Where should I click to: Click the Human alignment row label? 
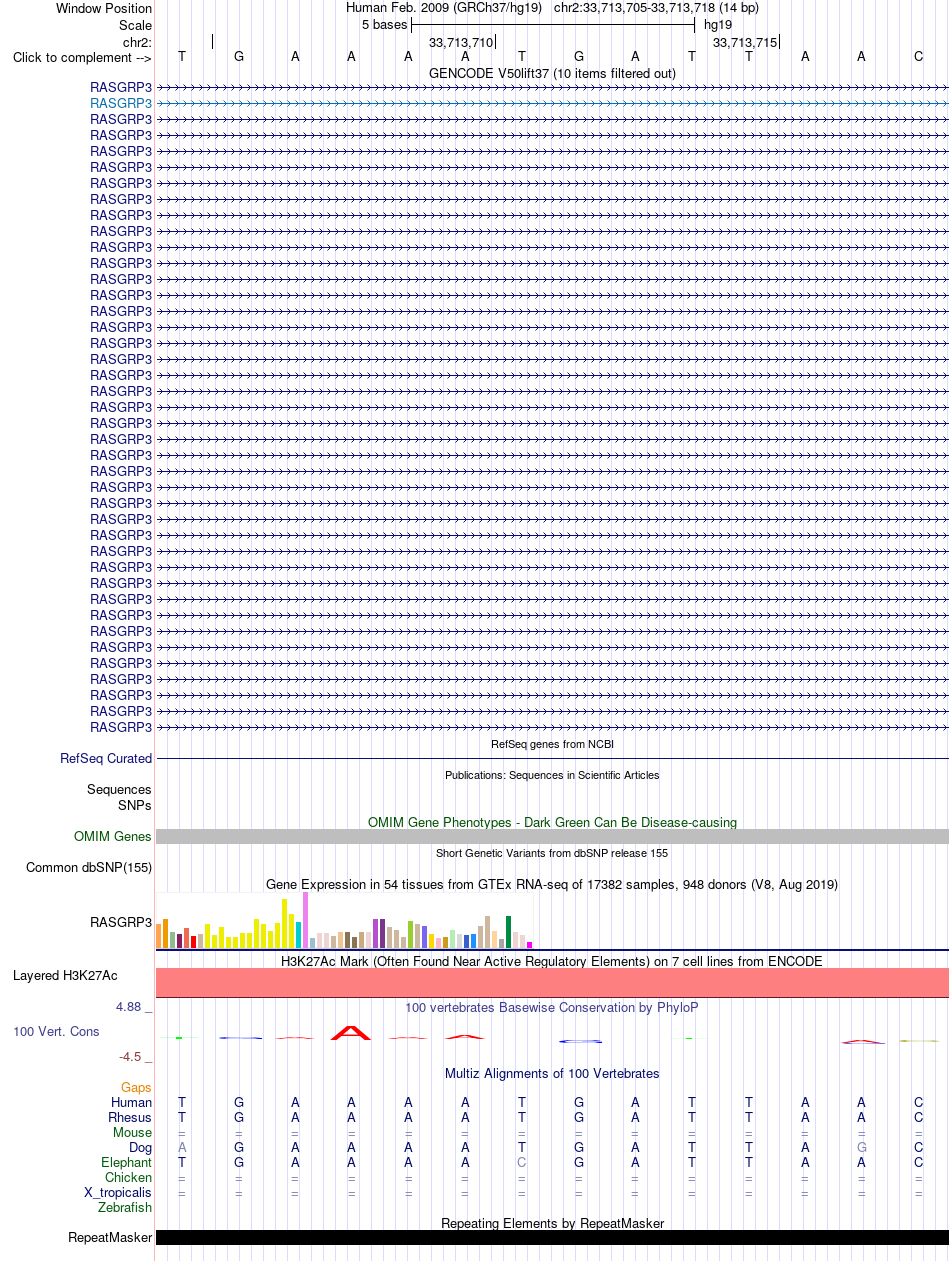click(x=132, y=1102)
